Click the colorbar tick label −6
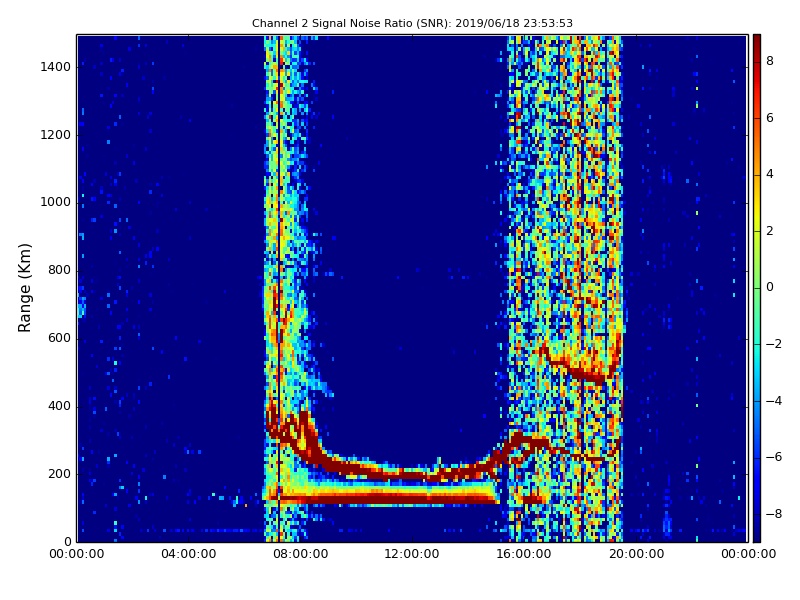800x600 pixels. coord(774,457)
